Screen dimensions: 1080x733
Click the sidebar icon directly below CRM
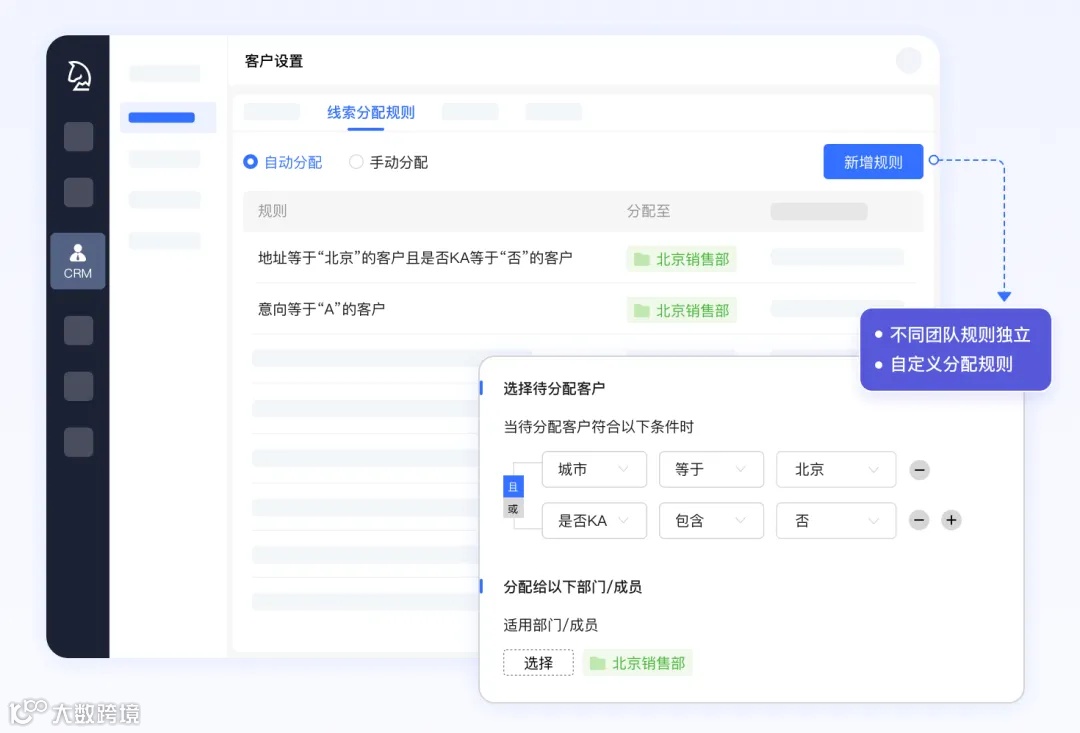coord(77,330)
